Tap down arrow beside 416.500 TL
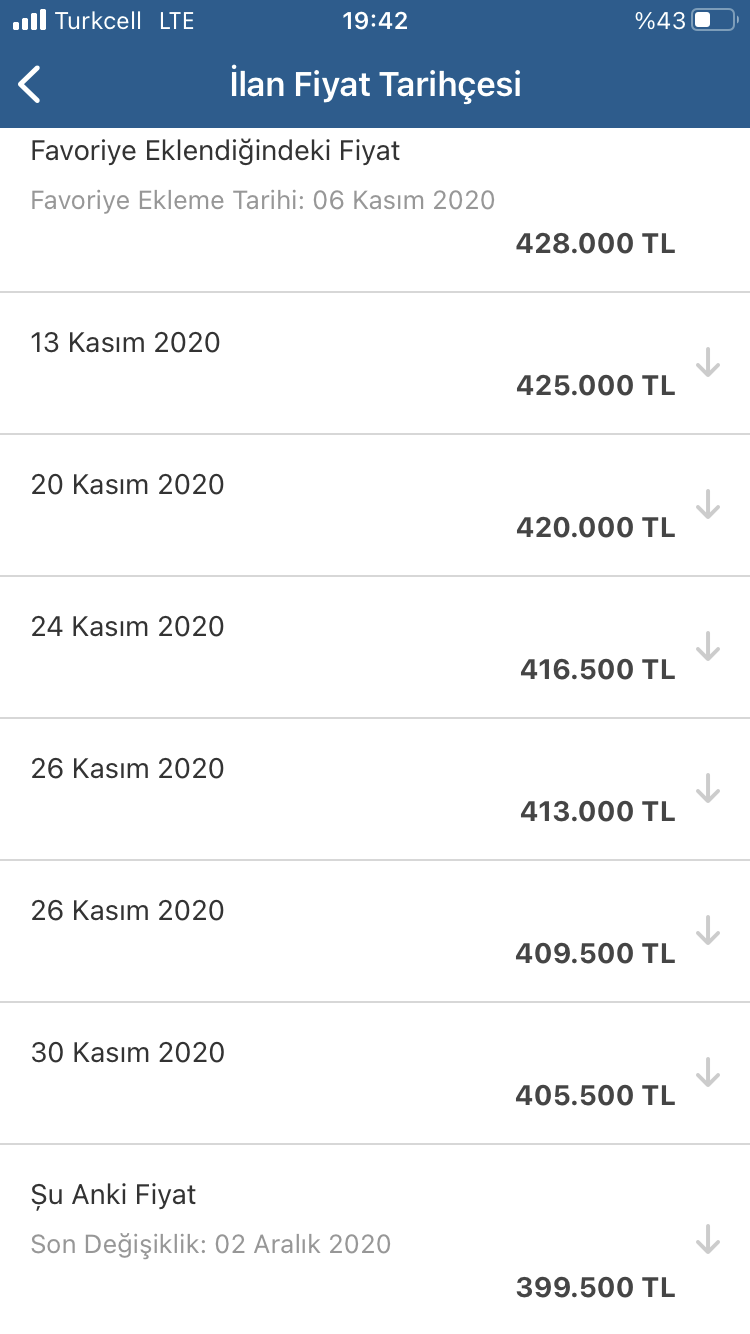Image resolution: width=750 pixels, height=1334 pixels. (x=708, y=646)
